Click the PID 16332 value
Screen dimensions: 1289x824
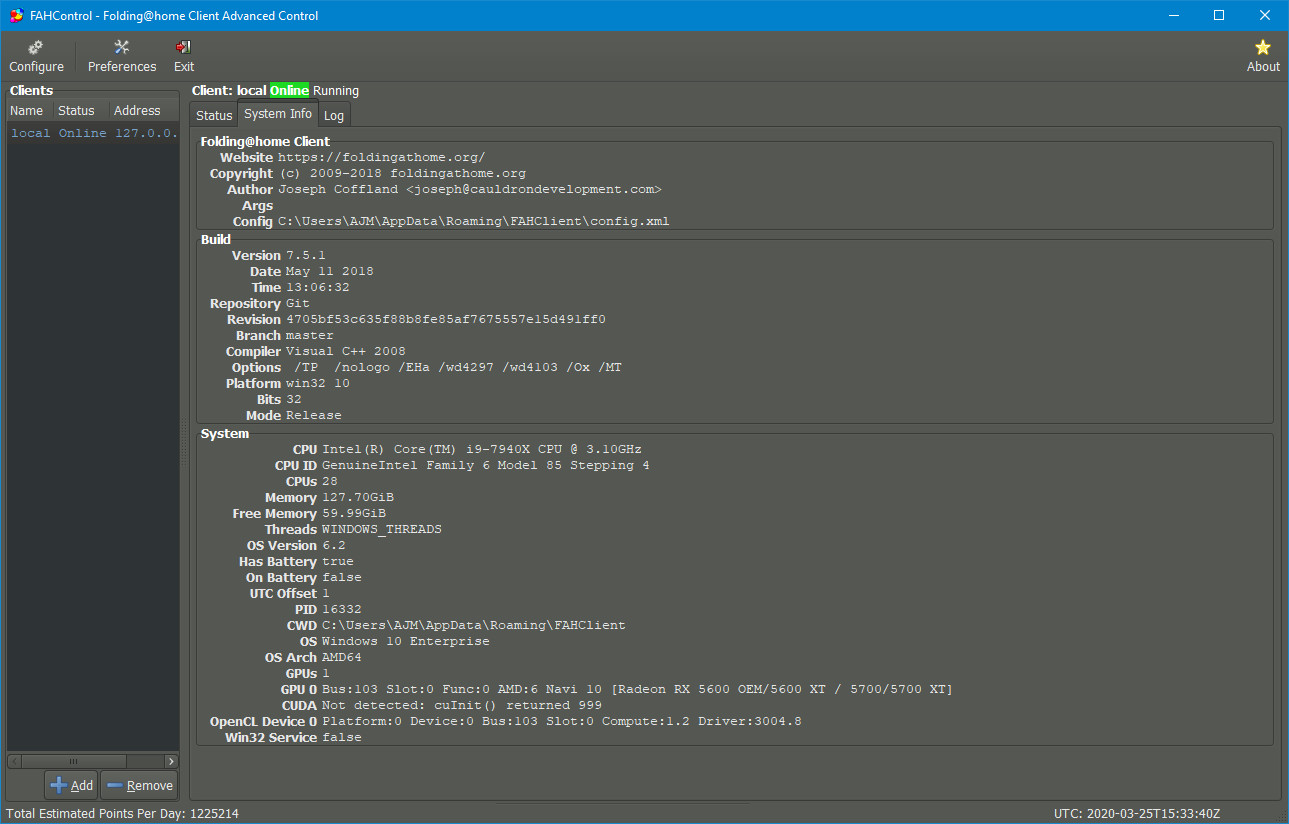(341, 609)
